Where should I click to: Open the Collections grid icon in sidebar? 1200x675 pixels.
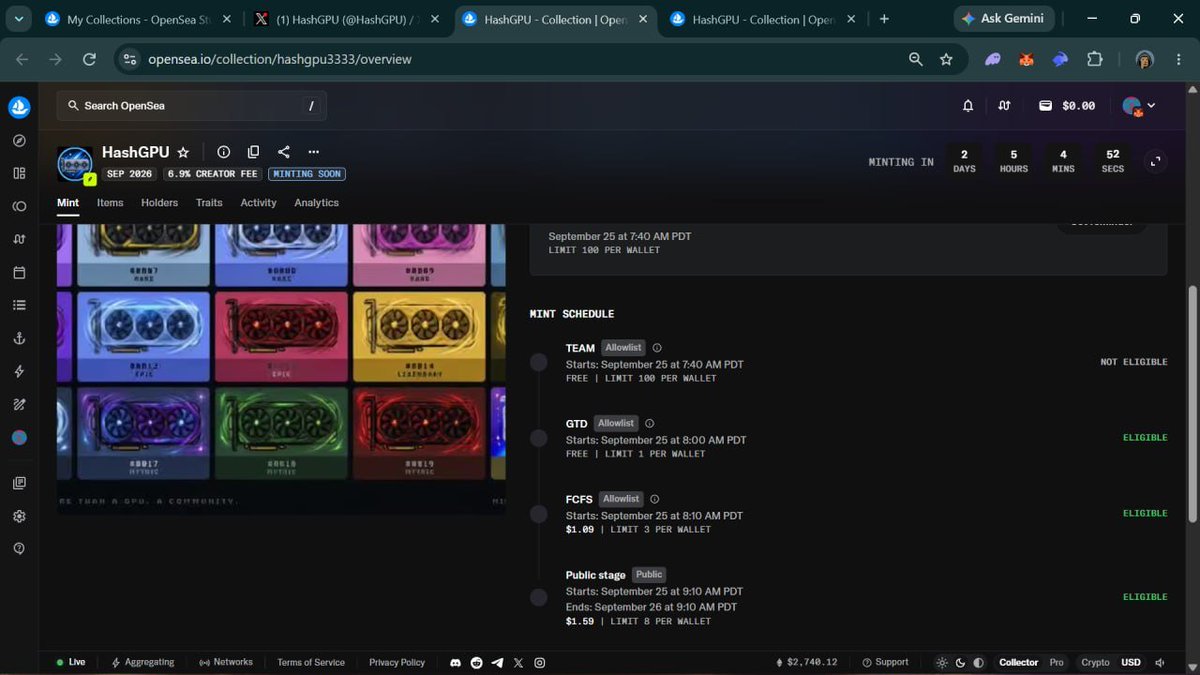click(19, 173)
